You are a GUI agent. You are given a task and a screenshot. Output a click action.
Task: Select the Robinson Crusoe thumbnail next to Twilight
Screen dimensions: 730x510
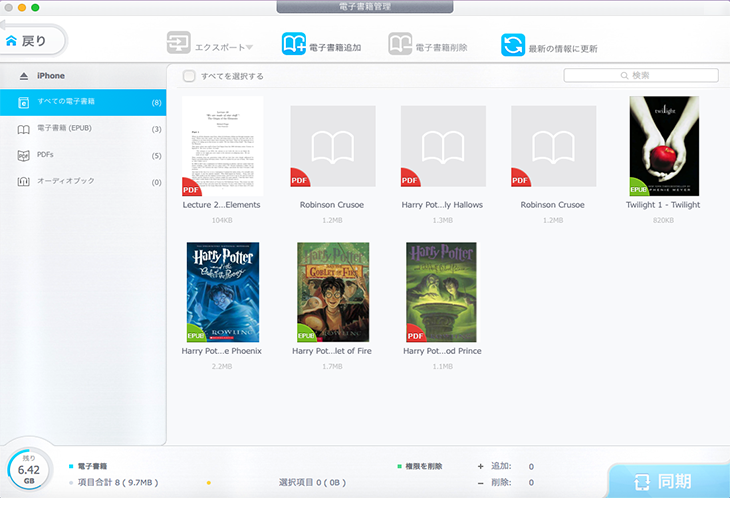[x=554, y=146]
